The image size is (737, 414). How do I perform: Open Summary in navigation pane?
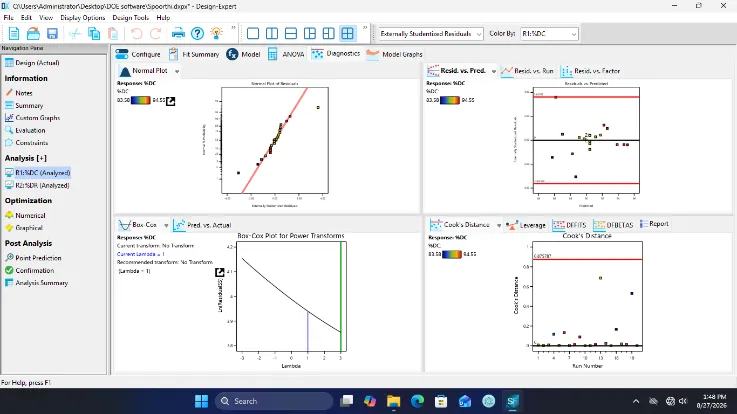point(24,106)
